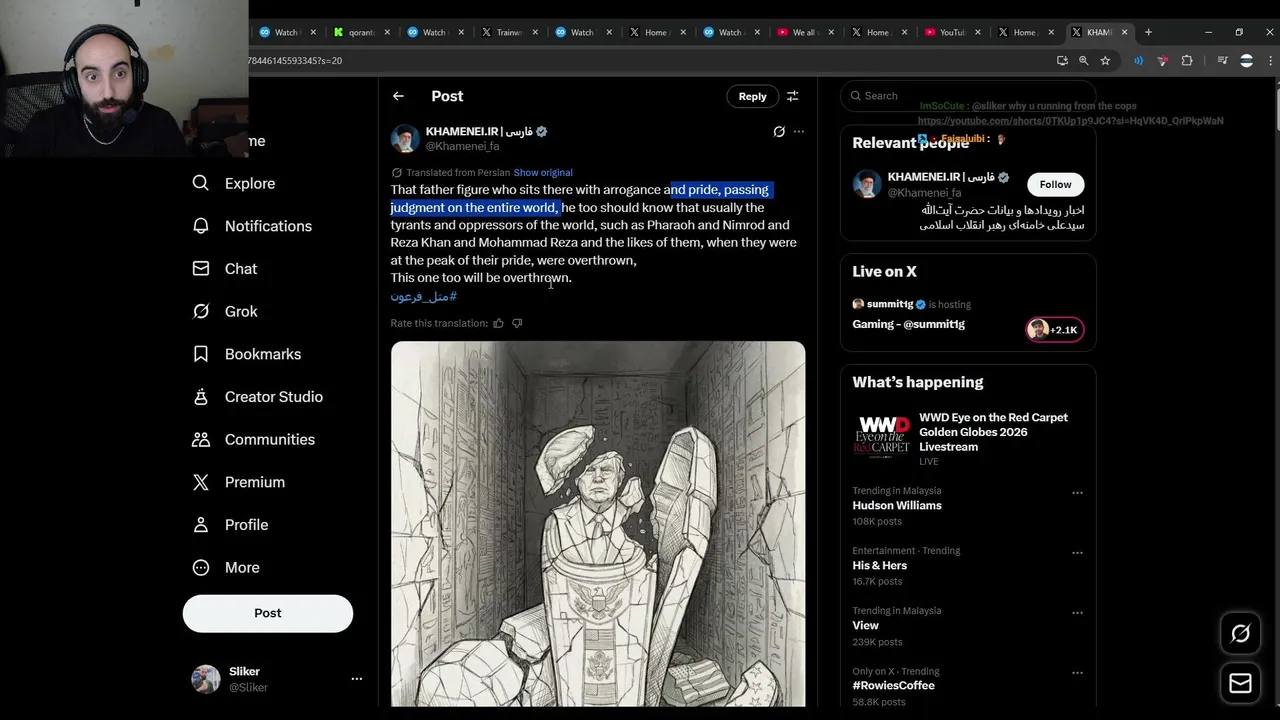Open more options for Hudson Williams trend
Viewport: 1280px width, 720px height.
(1077, 492)
